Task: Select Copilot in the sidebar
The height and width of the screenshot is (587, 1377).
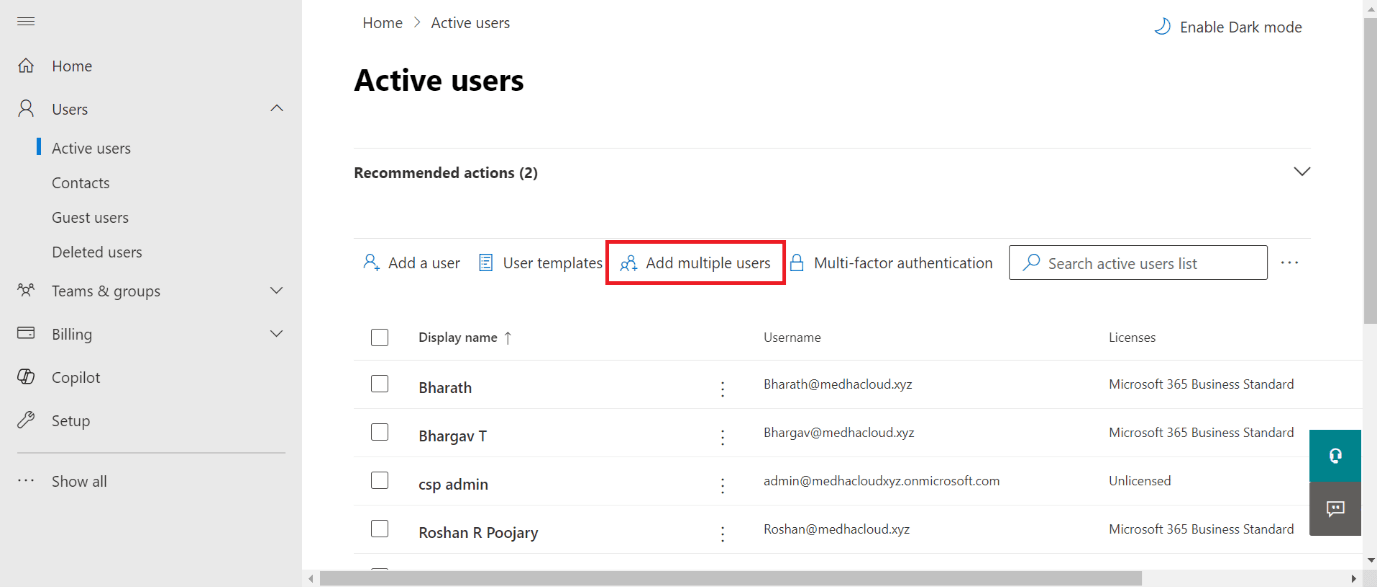Action: [x=73, y=377]
